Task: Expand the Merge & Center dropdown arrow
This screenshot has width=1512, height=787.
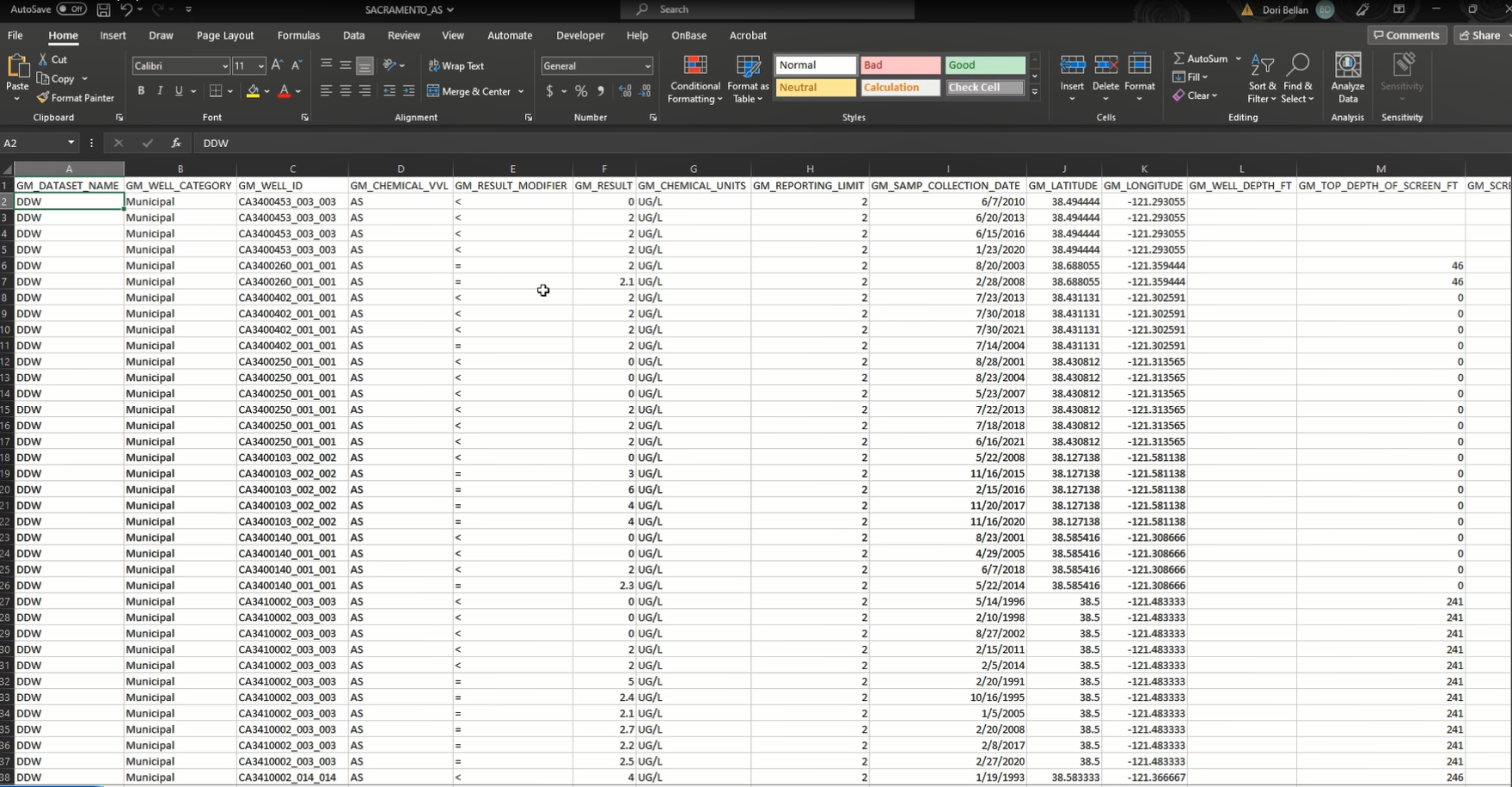Action: pos(521,91)
